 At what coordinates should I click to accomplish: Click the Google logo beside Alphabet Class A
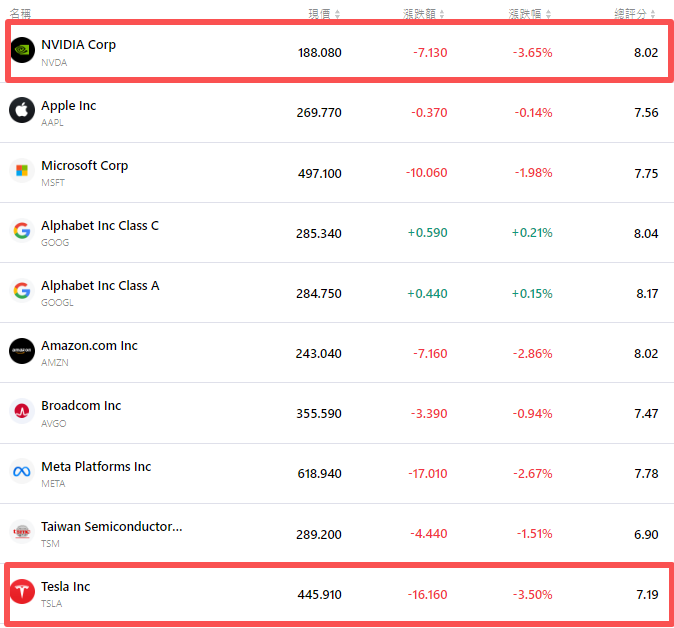[22, 291]
